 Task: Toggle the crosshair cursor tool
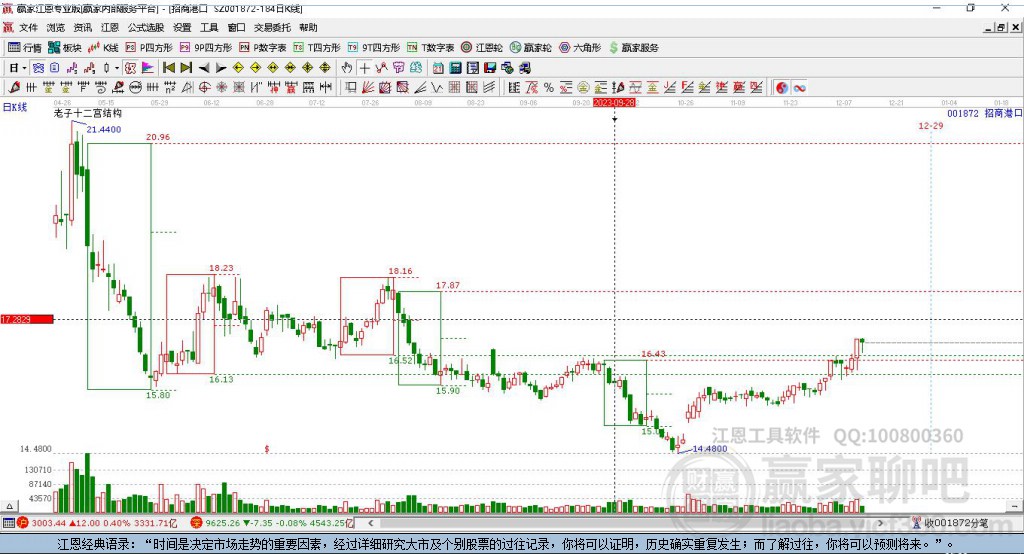364,68
